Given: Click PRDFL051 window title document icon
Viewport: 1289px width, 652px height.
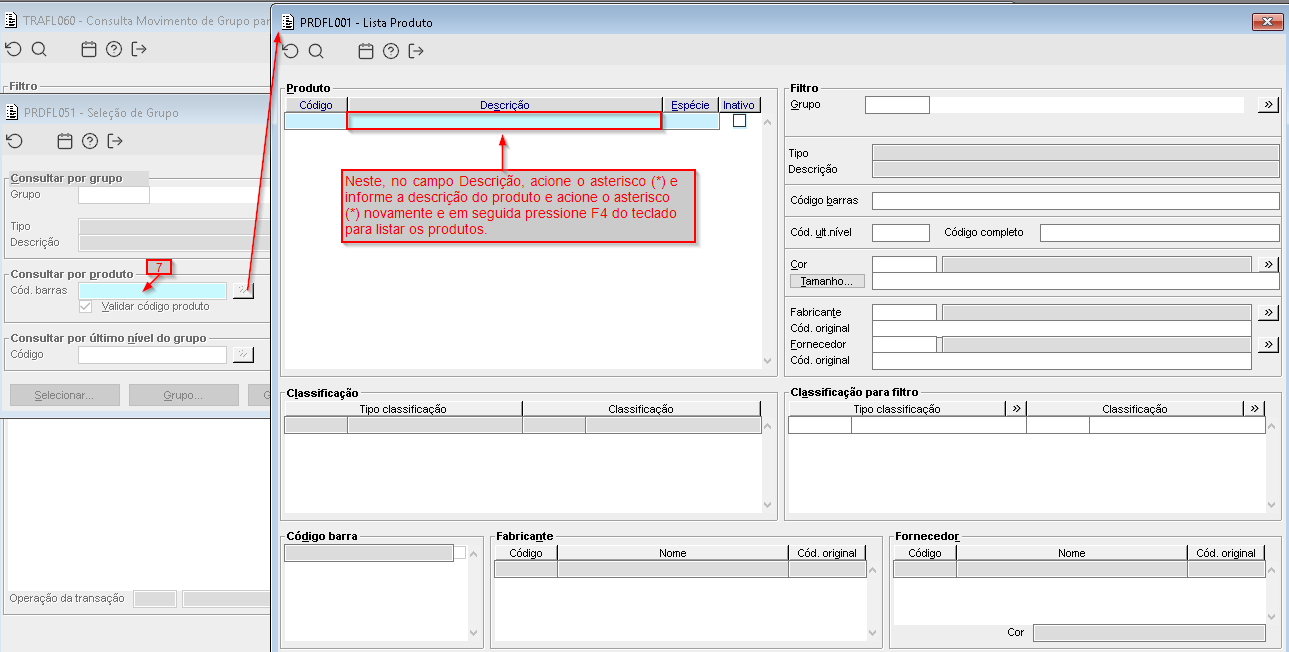Looking at the screenshot, I should click(12, 112).
